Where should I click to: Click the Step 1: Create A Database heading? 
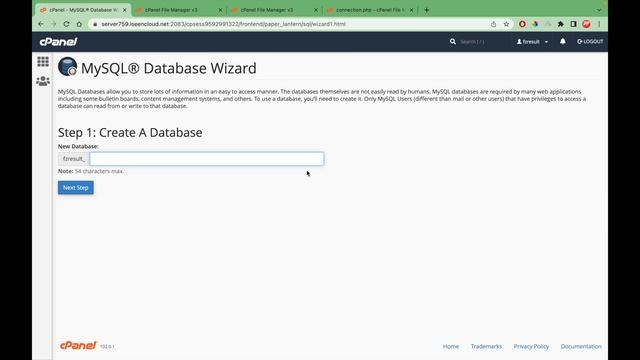(130, 132)
